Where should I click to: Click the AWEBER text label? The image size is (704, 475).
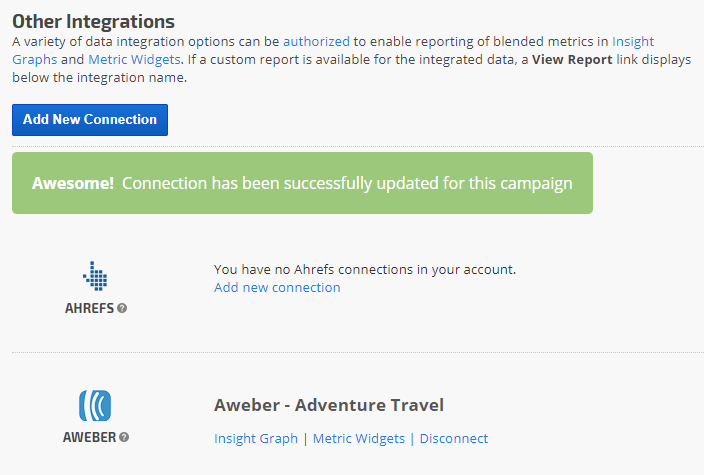(90, 437)
